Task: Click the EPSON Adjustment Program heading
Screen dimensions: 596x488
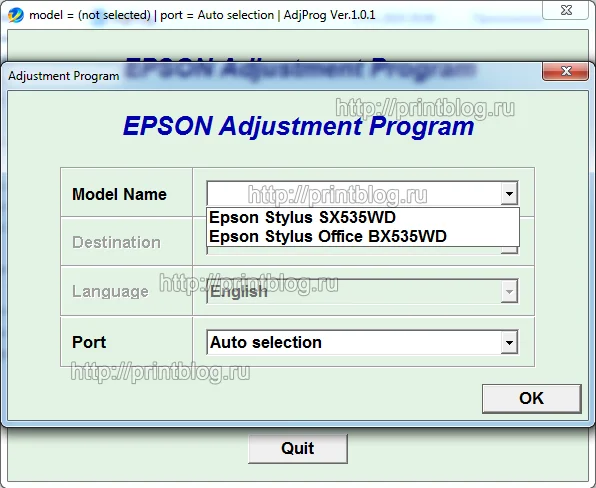Action: [x=299, y=126]
